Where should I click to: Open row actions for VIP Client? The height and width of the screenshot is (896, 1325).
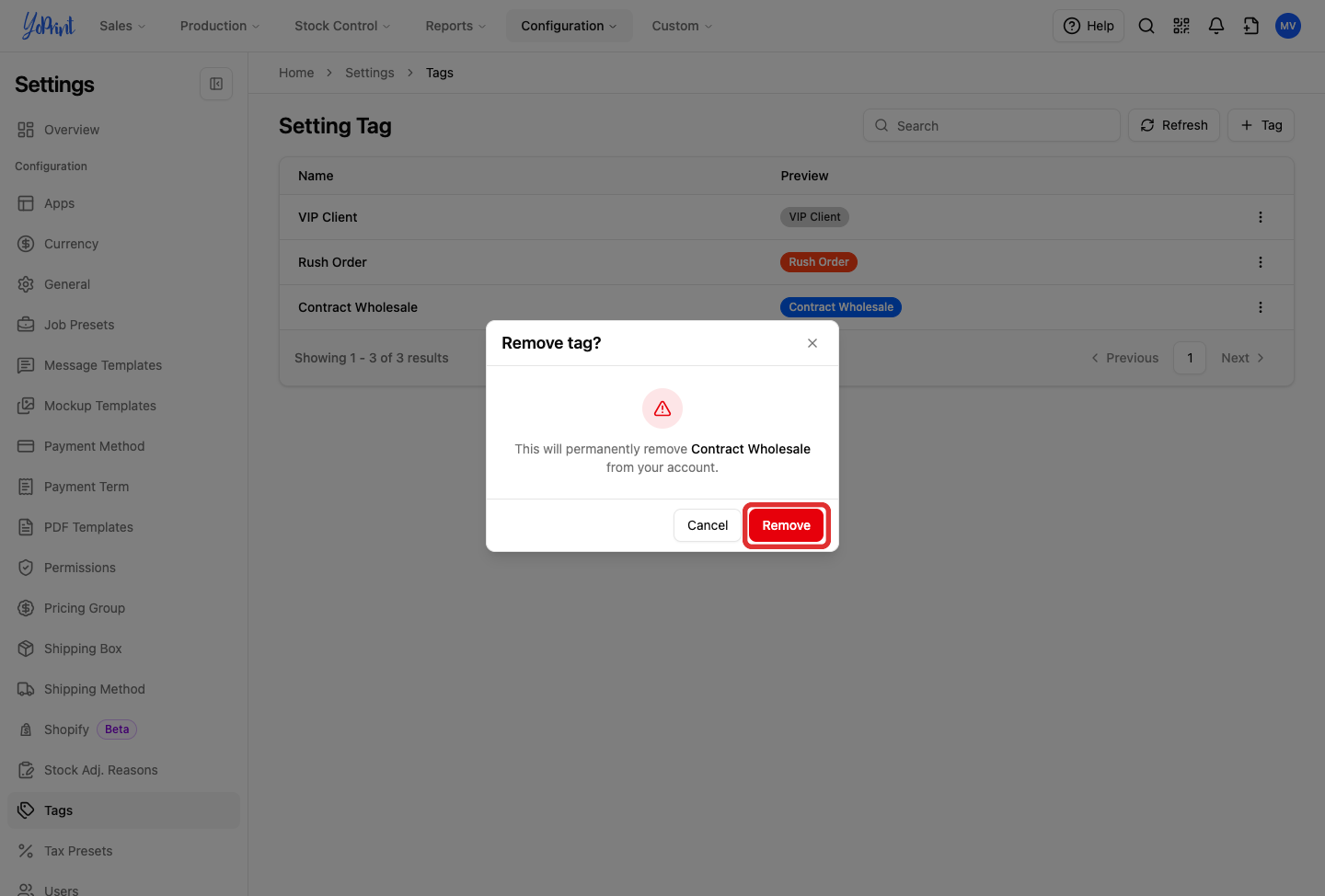[1261, 217]
